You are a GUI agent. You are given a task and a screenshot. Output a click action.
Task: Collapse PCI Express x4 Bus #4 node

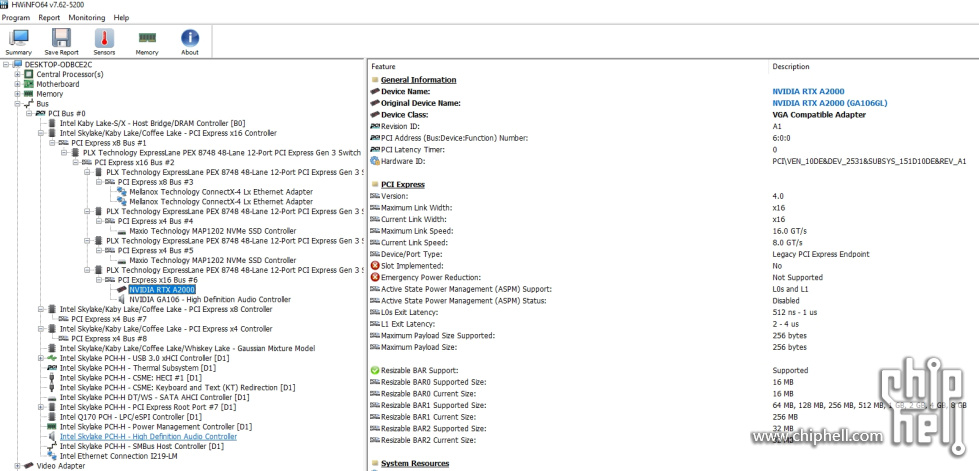pos(99,221)
